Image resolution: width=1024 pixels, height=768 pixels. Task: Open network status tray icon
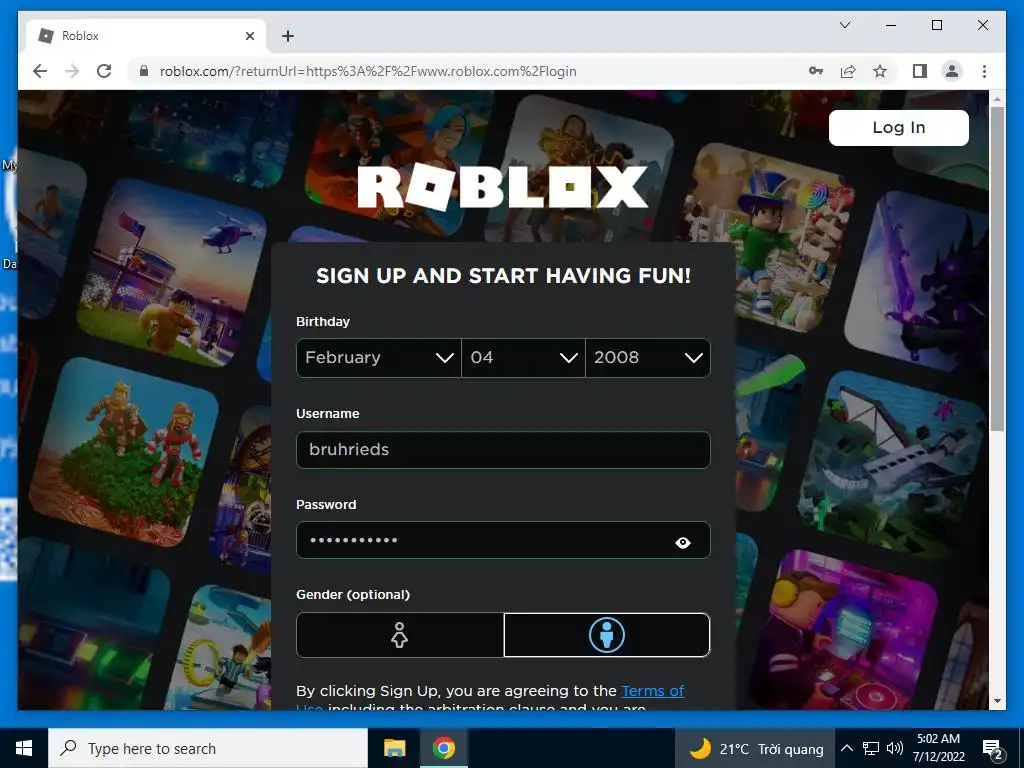coord(871,748)
